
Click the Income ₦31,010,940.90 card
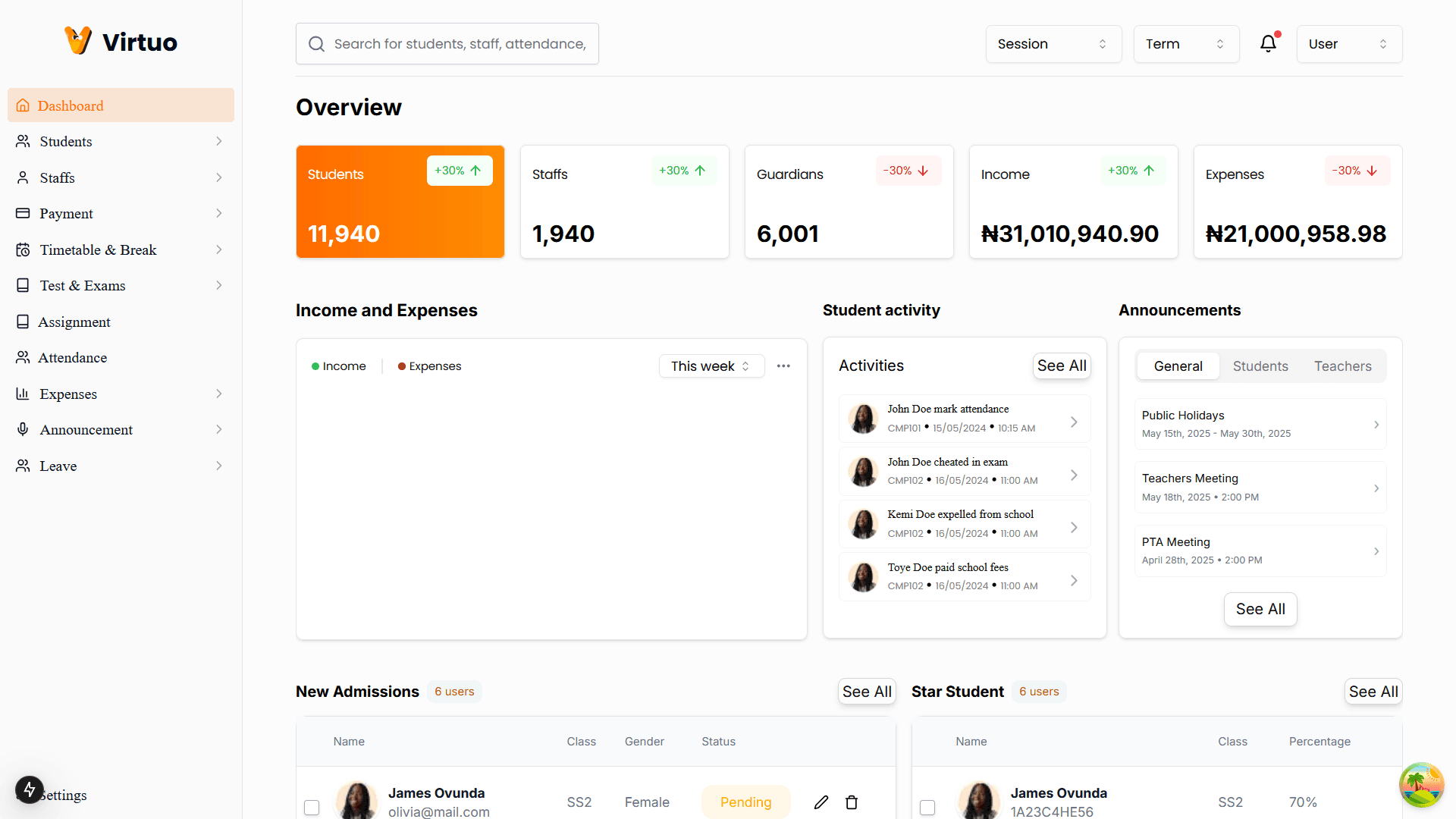1074,202
